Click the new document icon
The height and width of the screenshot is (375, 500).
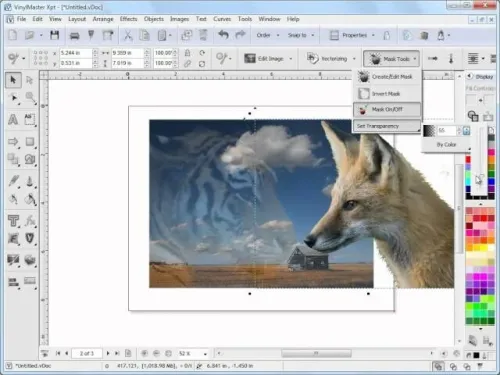tap(13, 35)
